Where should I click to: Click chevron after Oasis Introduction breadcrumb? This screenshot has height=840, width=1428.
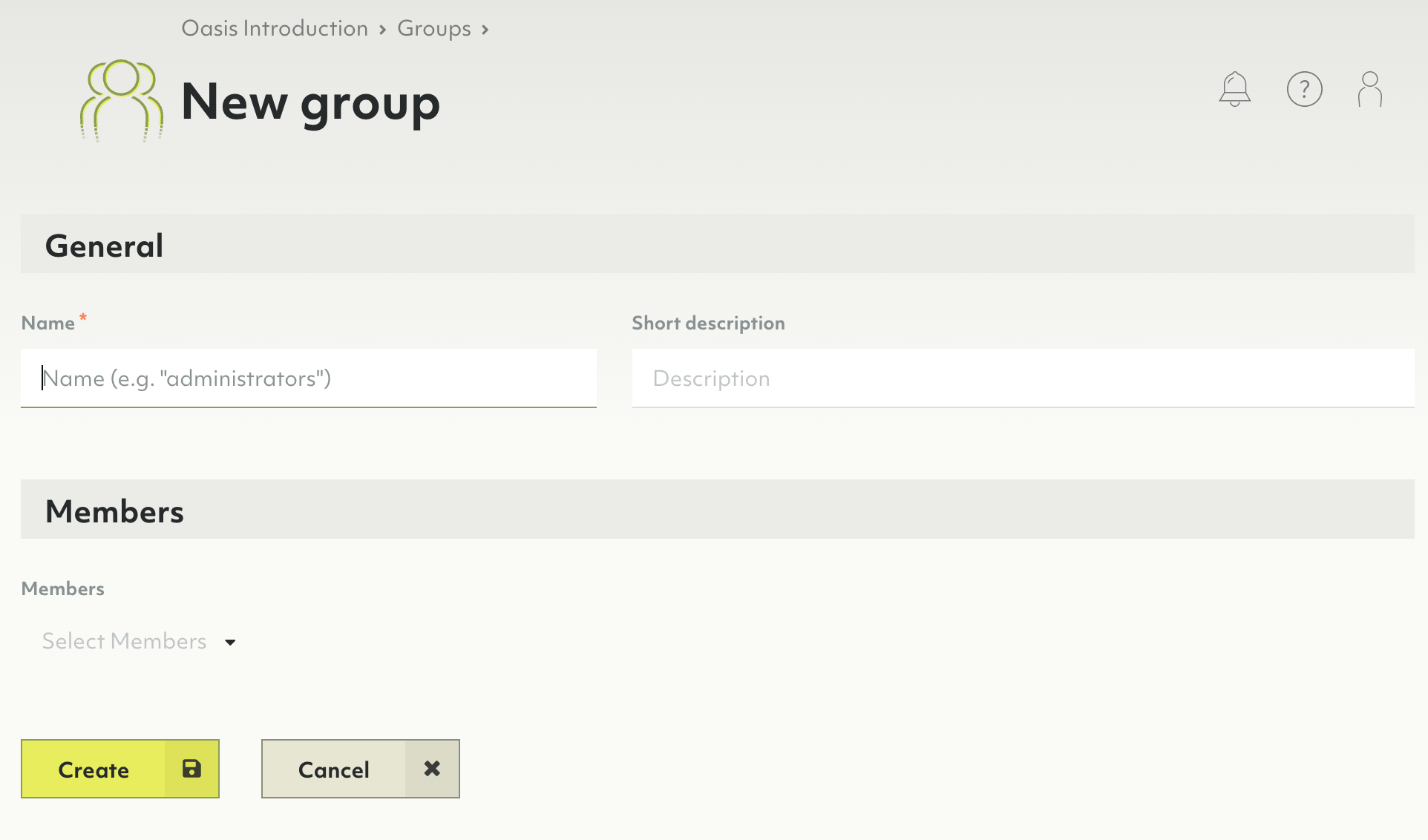[383, 30]
